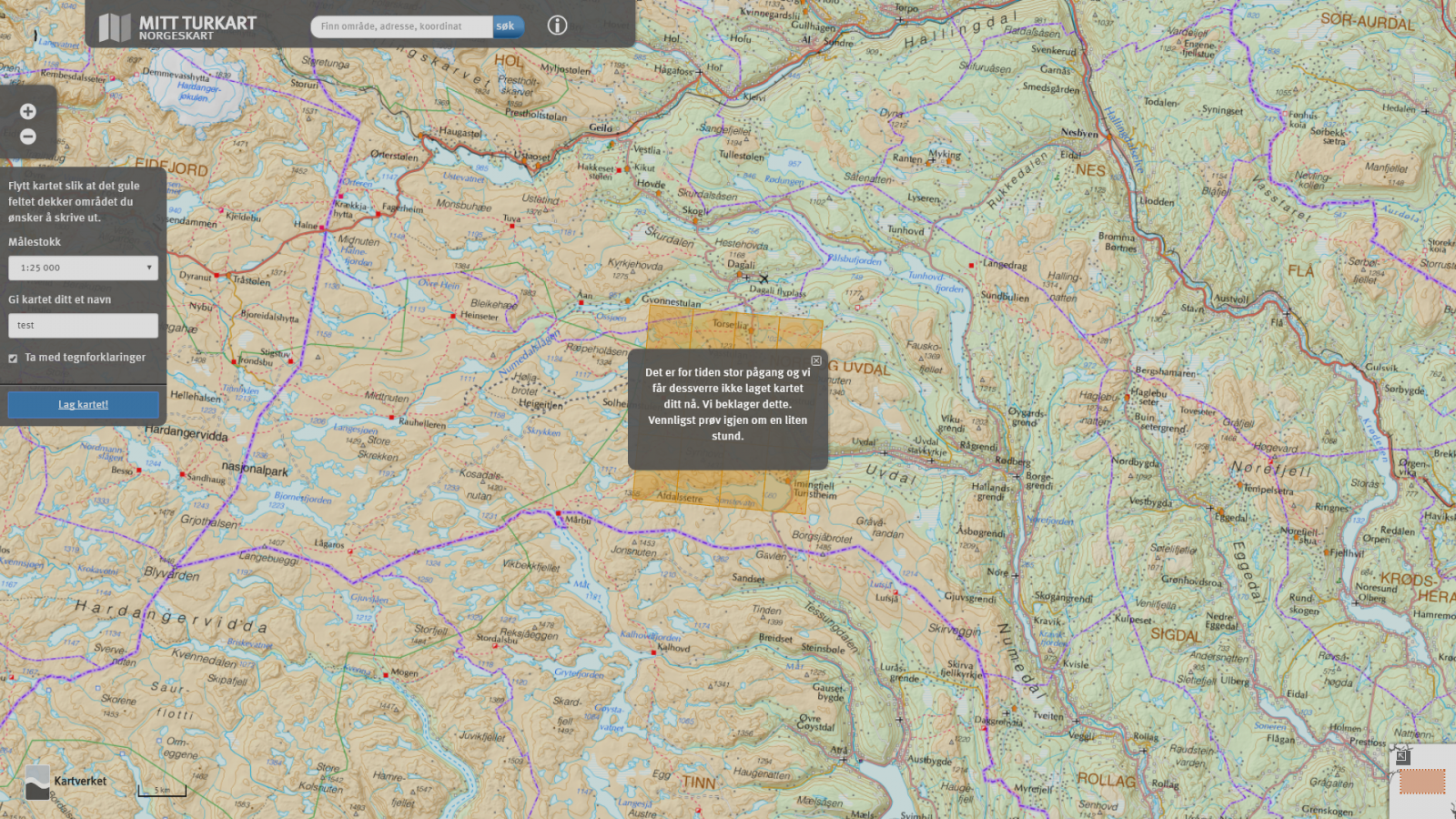
Task: Zoom out using the minus button
Action: point(28,136)
